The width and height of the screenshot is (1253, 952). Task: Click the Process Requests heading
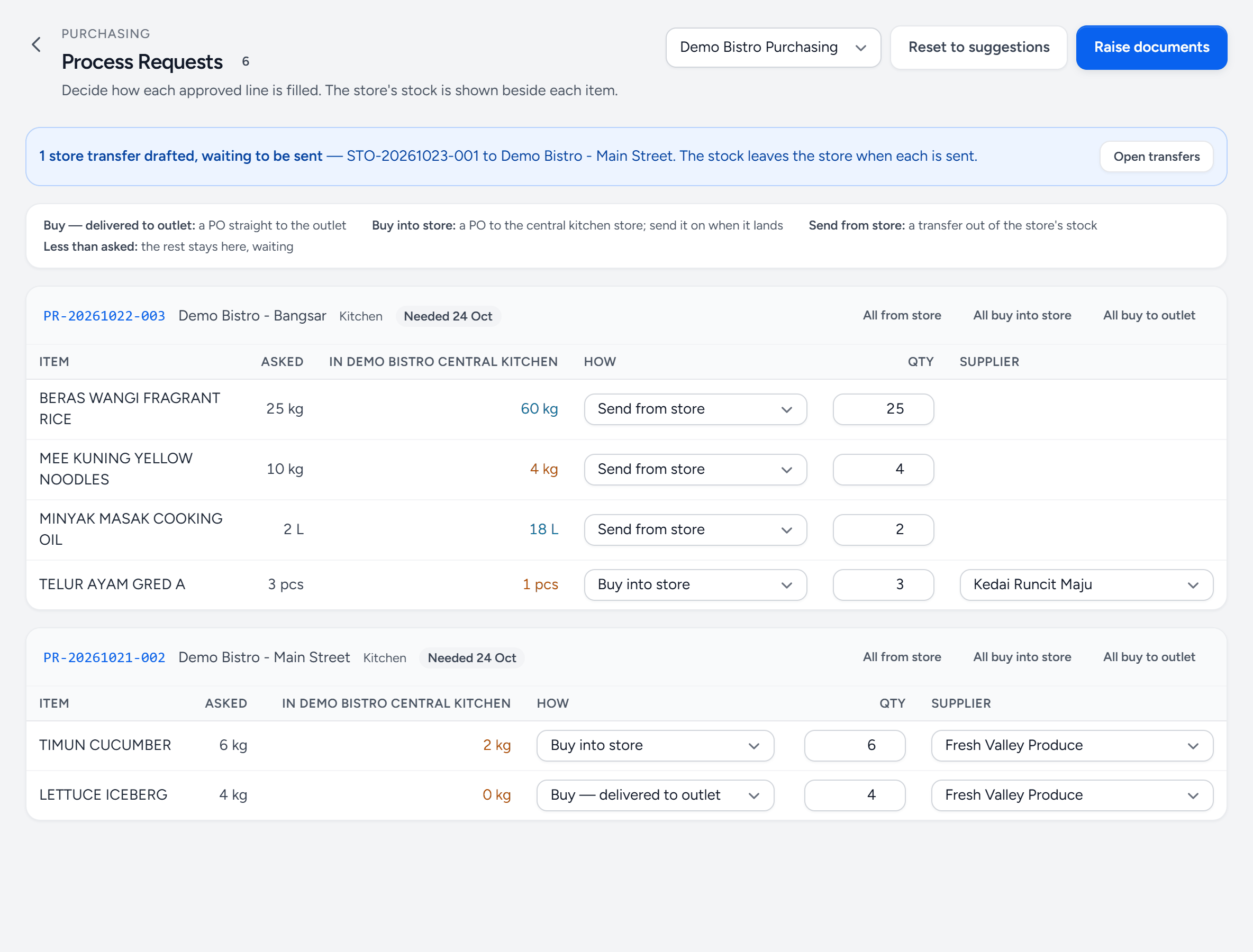(142, 62)
